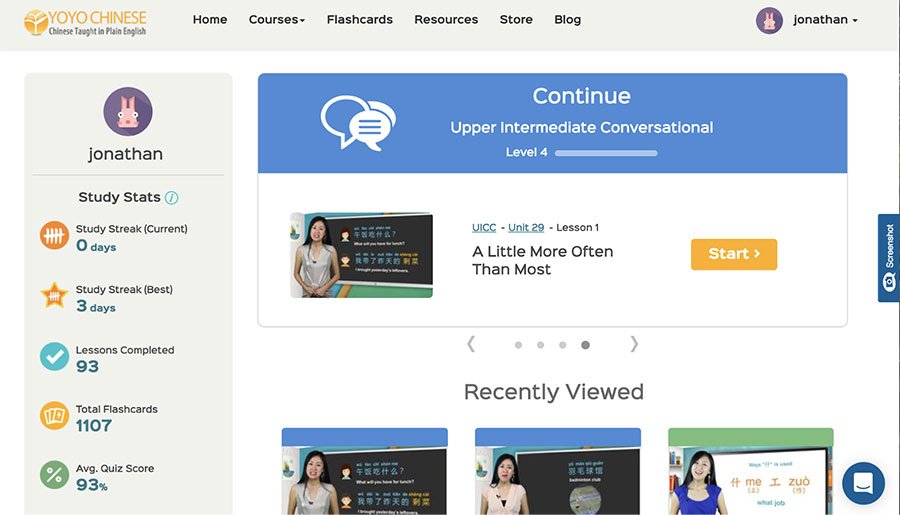Click the Upper Intermediate Conversational heading

[x=581, y=127]
